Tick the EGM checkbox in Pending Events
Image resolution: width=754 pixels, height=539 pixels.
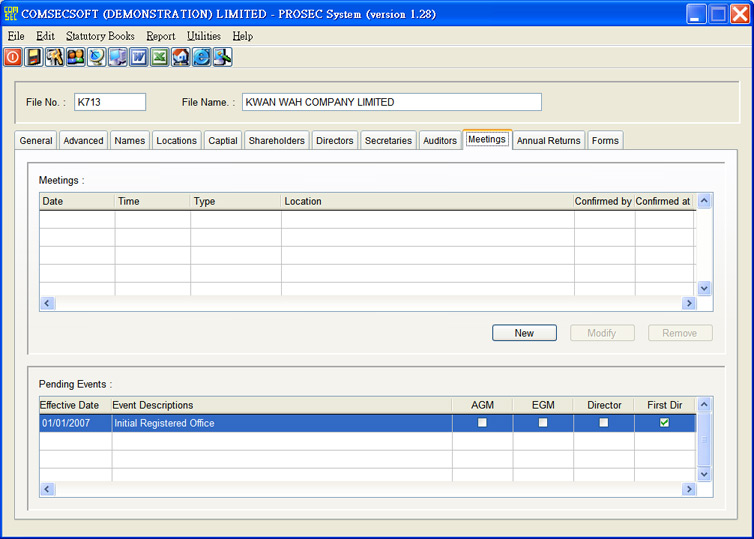(543, 423)
